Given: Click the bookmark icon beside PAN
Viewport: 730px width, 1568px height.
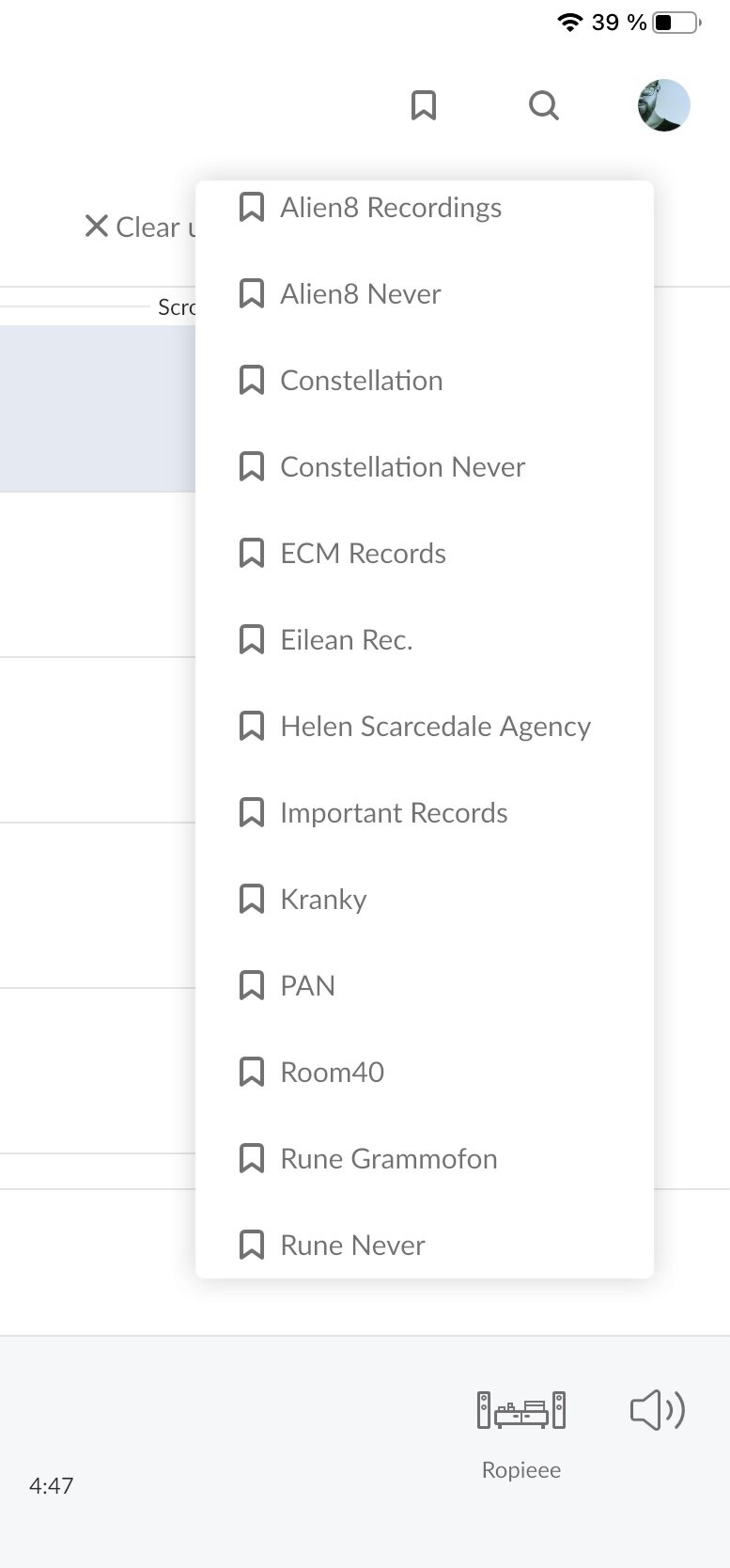Looking at the screenshot, I should coord(252,986).
